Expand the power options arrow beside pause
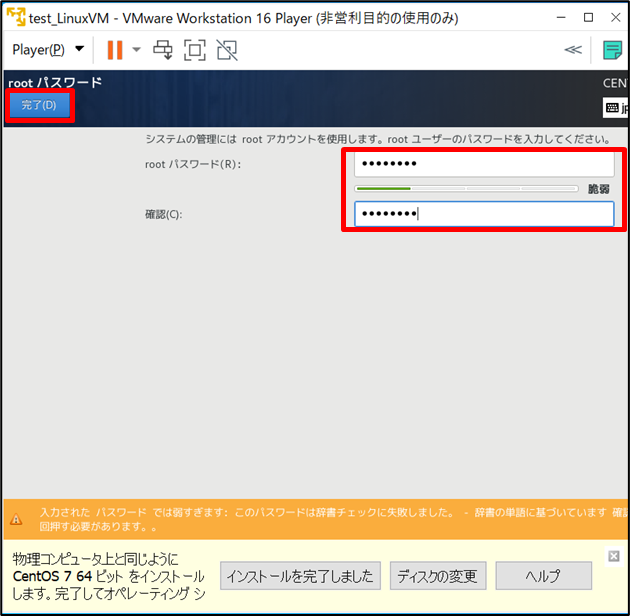 click(x=137, y=50)
